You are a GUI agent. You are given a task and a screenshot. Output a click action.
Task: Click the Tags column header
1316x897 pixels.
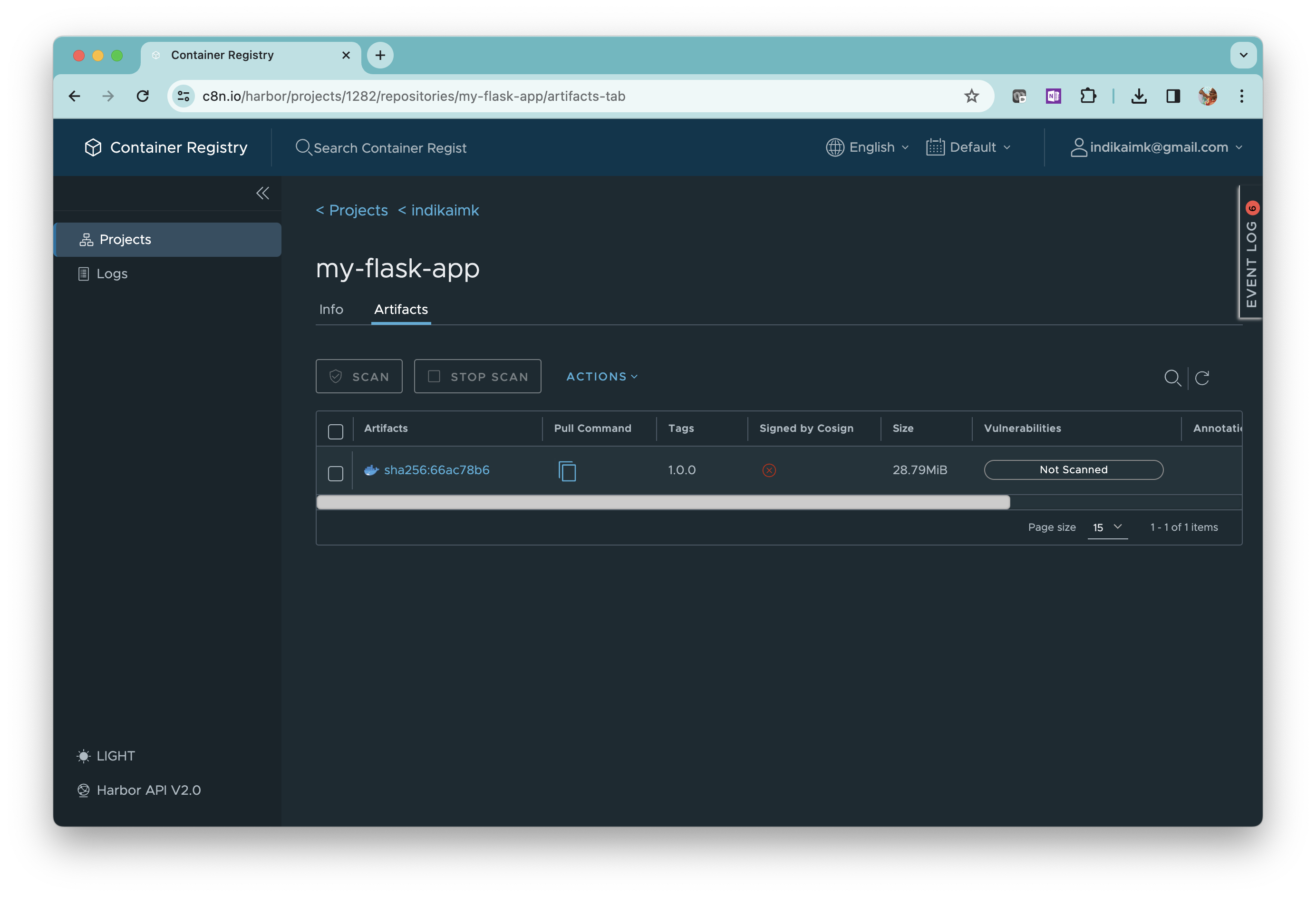(681, 429)
